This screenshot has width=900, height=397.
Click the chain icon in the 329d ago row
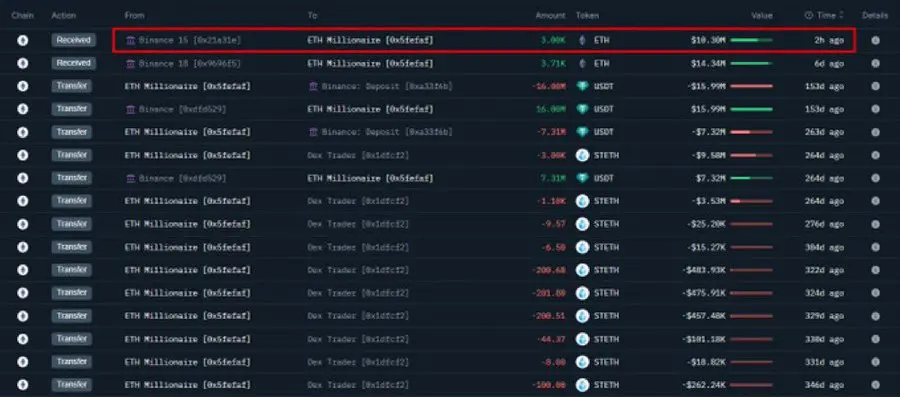22,316
